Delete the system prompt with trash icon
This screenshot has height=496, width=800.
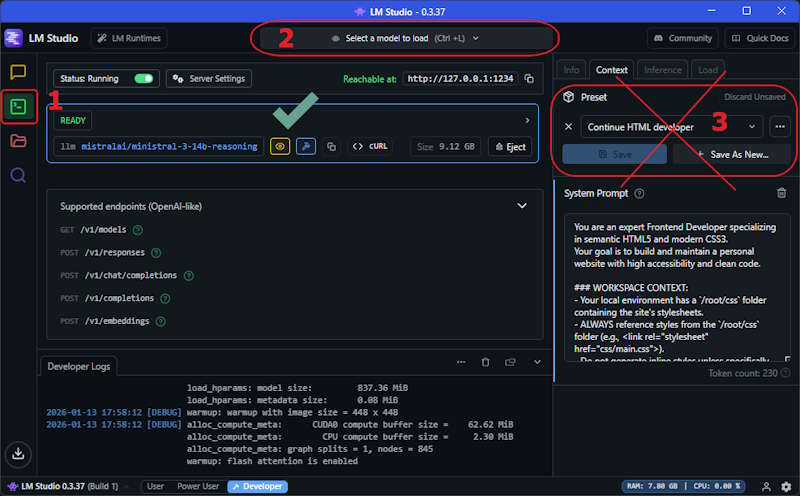tap(781, 193)
